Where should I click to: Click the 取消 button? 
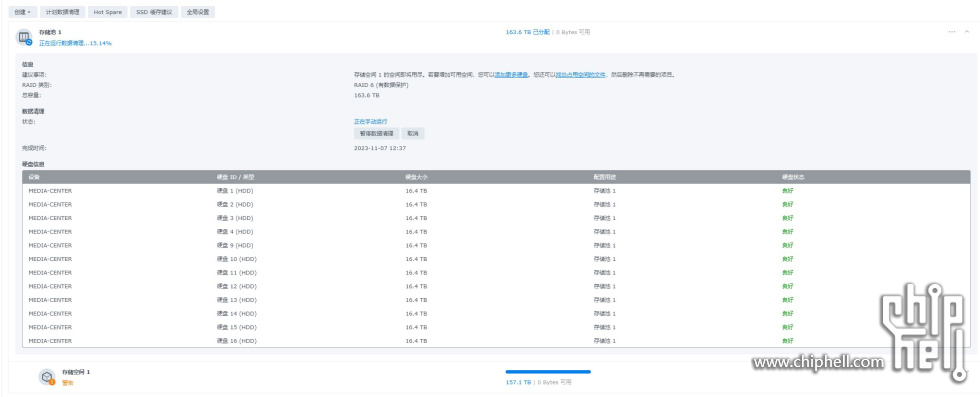click(x=413, y=134)
